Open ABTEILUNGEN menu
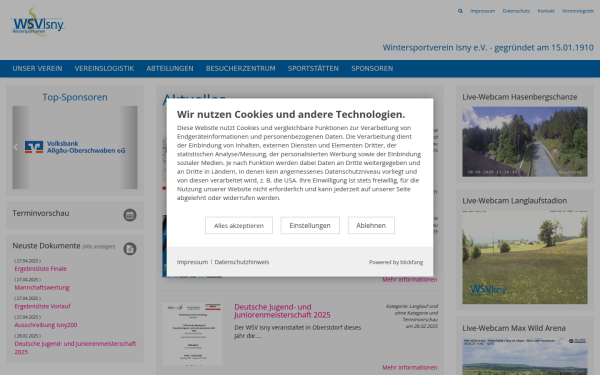Image resolution: width=600 pixels, height=375 pixels. (170, 68)
